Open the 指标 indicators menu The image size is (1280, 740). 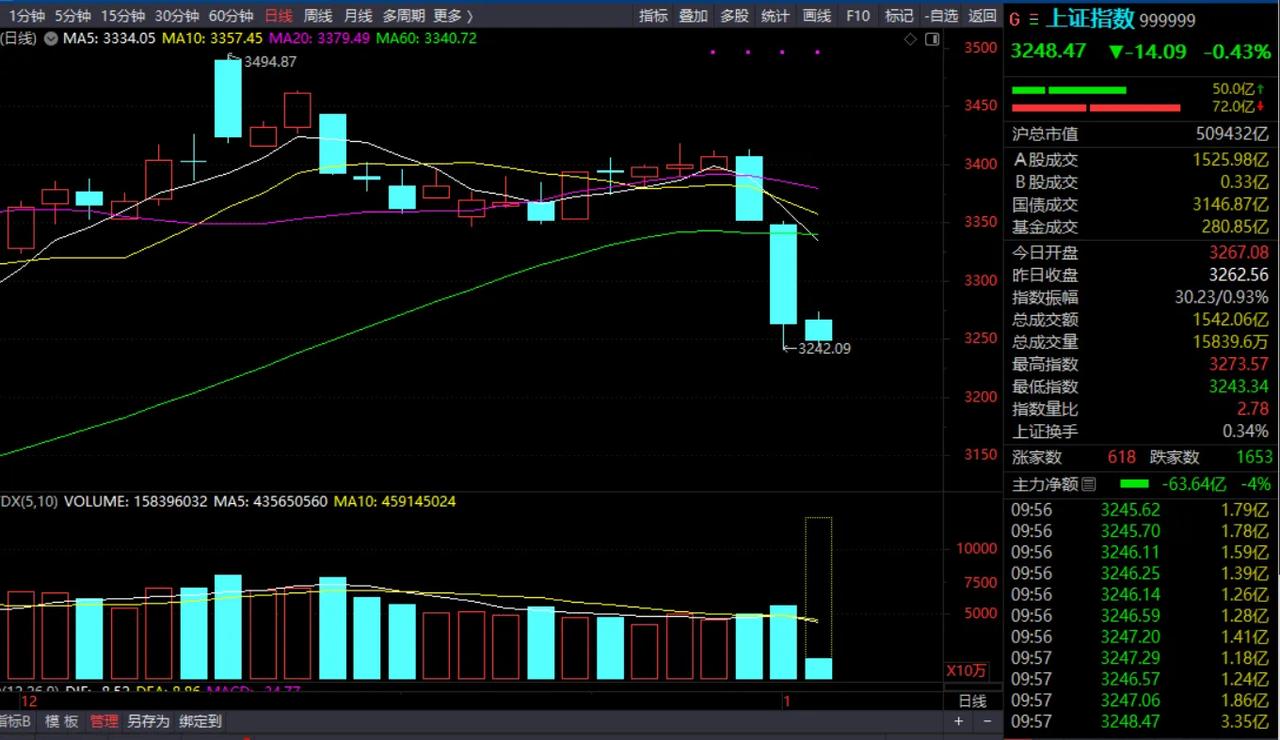click(653, 16)
